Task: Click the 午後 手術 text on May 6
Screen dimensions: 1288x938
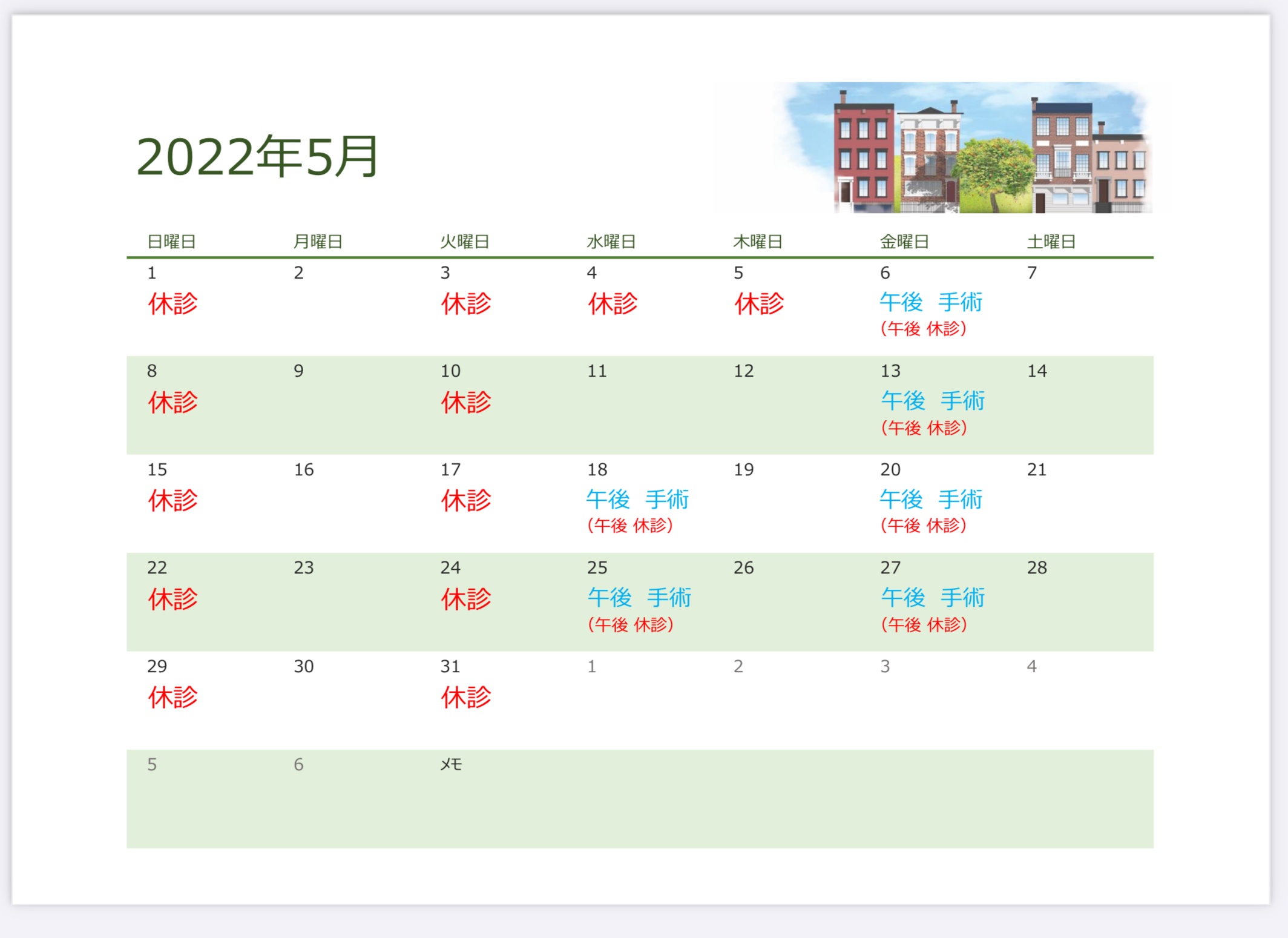Action: click(x=930, y=302)
